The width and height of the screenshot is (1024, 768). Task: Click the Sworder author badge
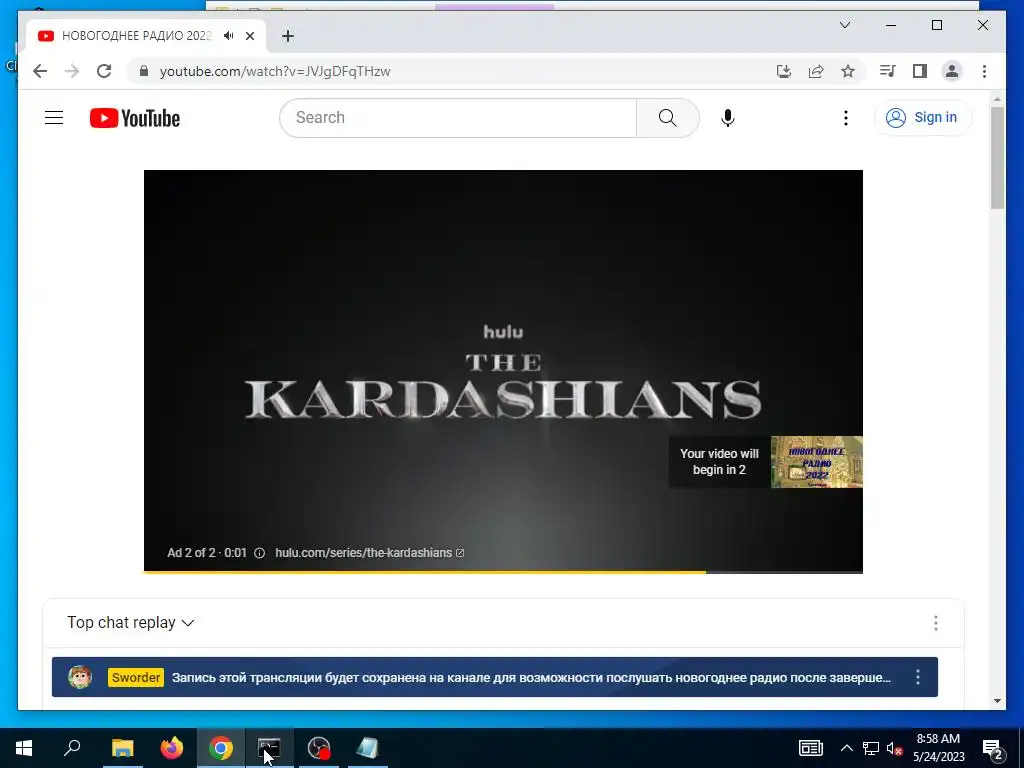click(136, 677)
